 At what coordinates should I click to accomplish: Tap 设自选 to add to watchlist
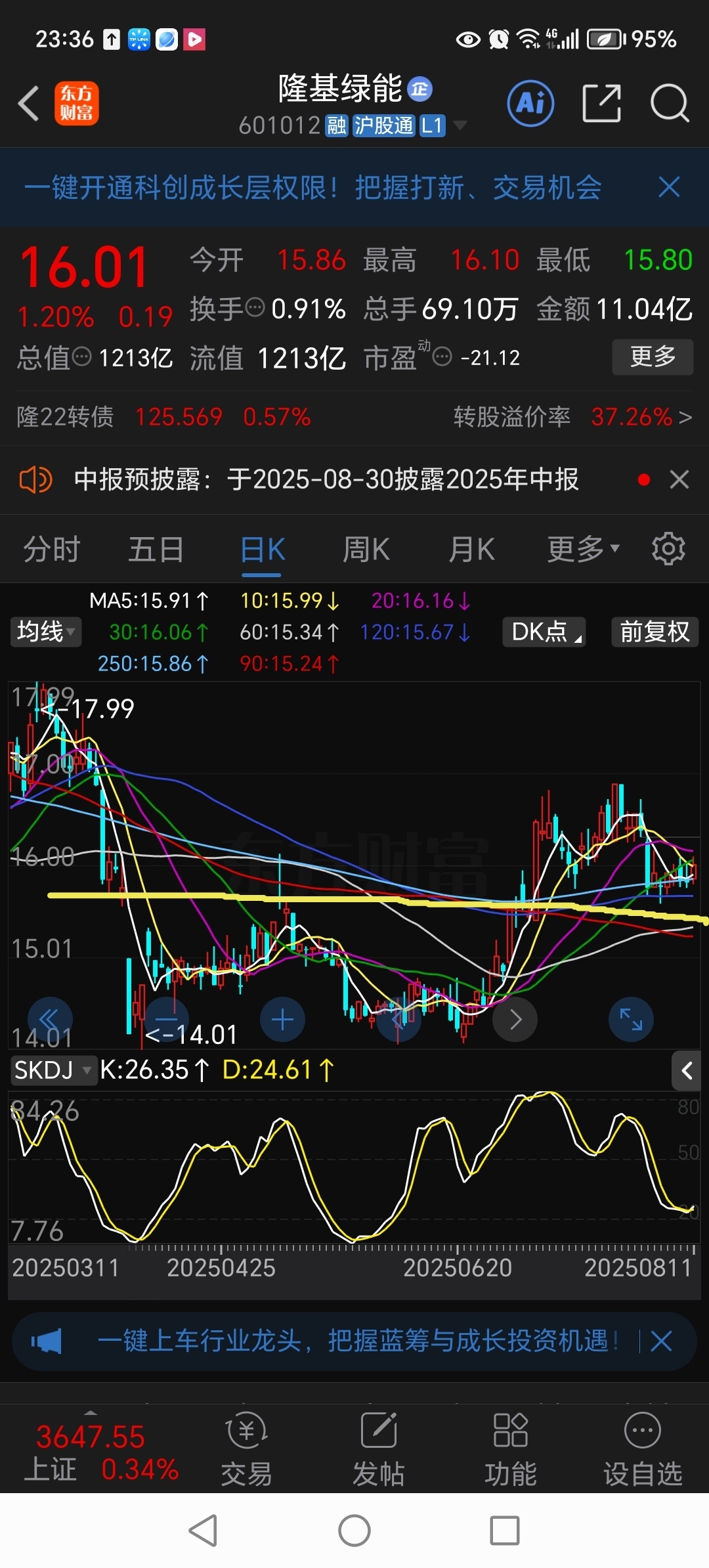coord(643,1449)
